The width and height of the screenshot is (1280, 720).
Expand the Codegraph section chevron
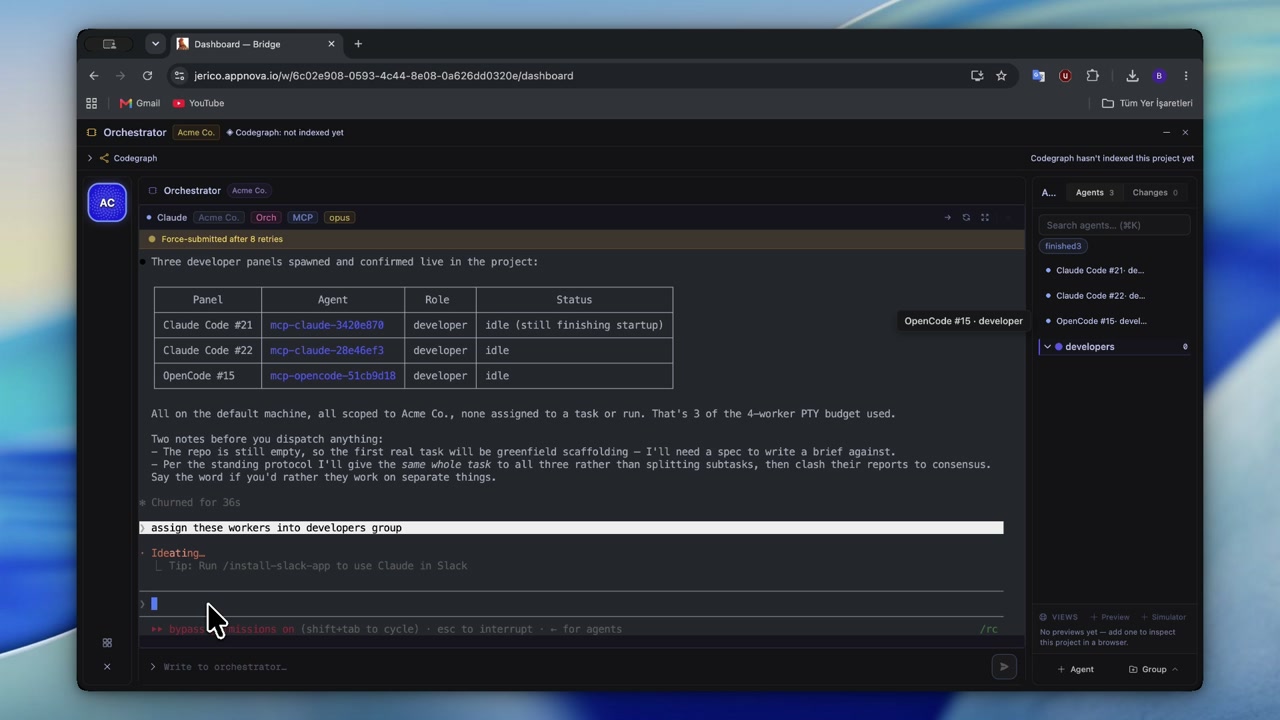coord(90,158)
